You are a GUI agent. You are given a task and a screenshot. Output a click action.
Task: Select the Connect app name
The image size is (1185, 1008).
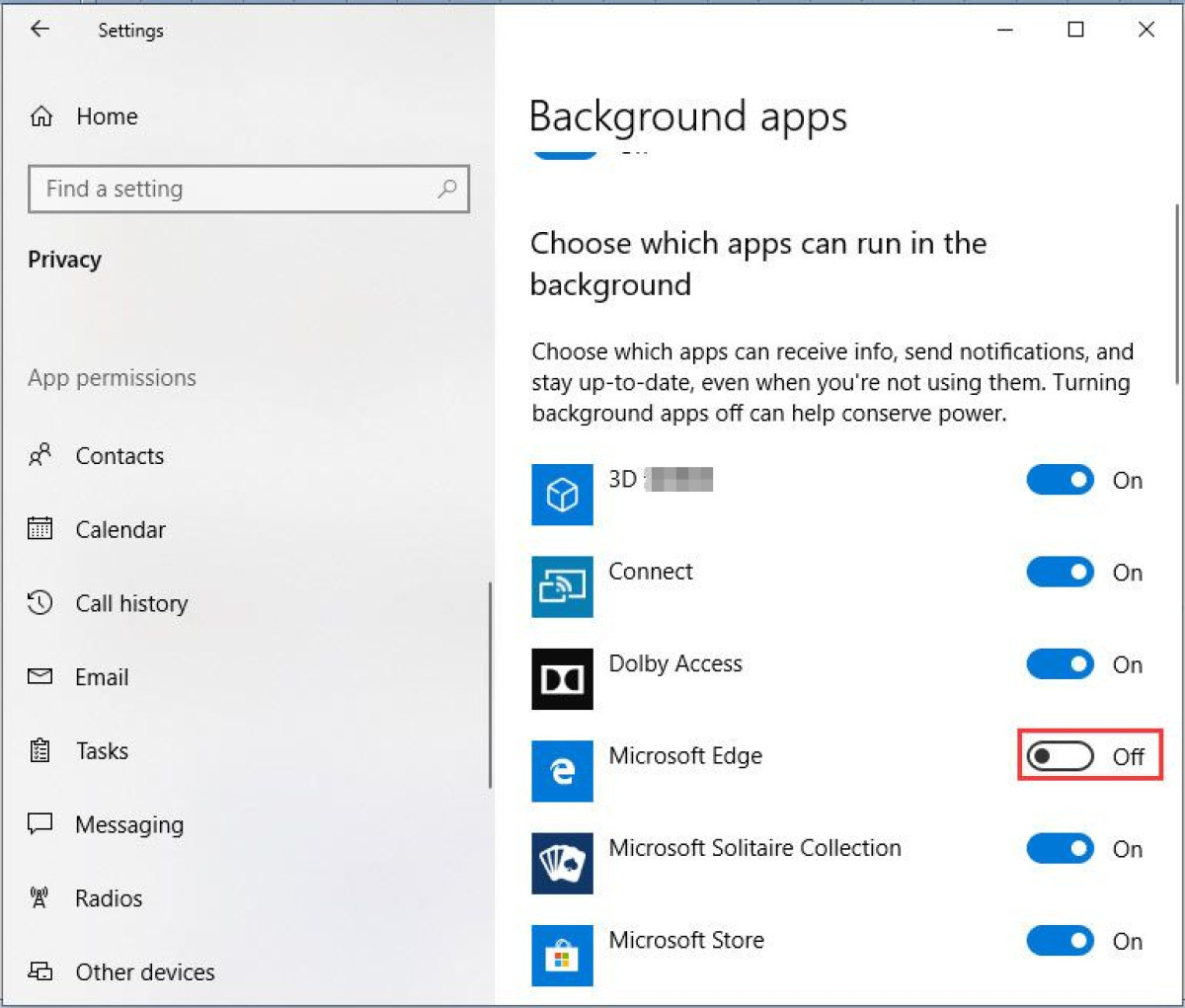[x=651, y=572]
